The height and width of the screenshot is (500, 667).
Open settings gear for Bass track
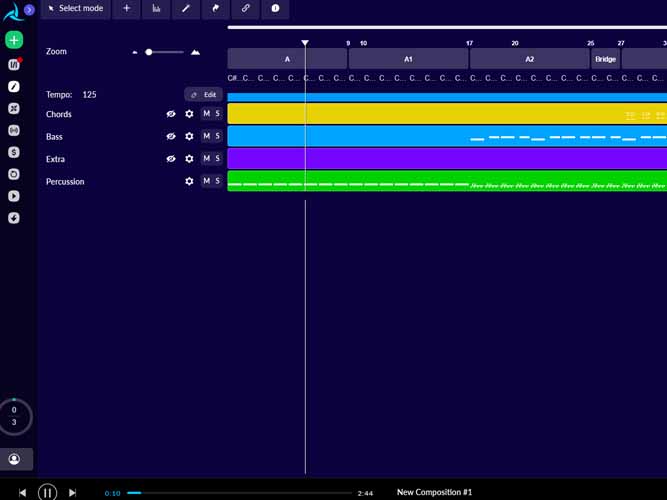click(x=189, y=136)
